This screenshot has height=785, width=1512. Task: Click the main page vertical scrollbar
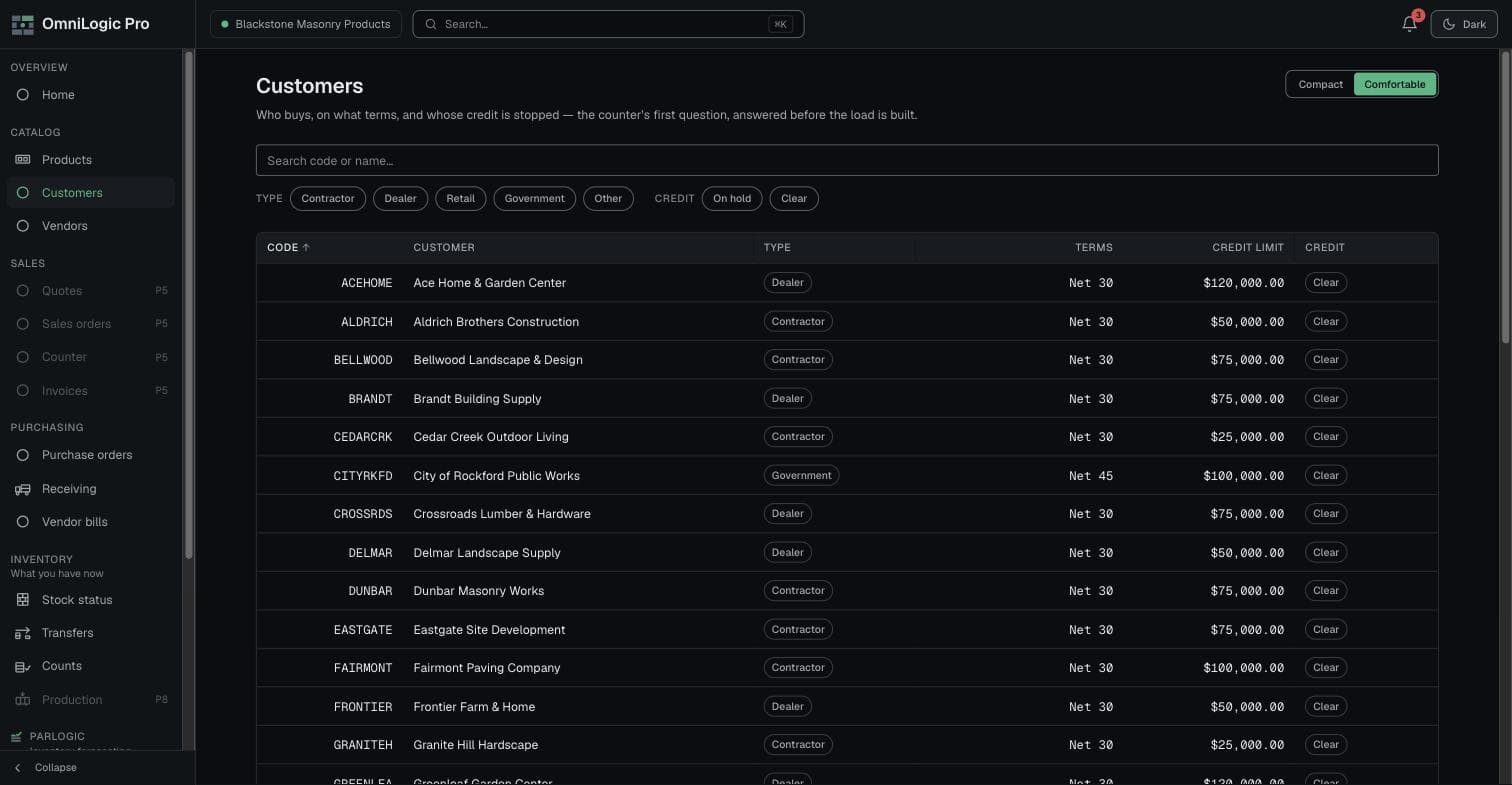coord(1505,198)
